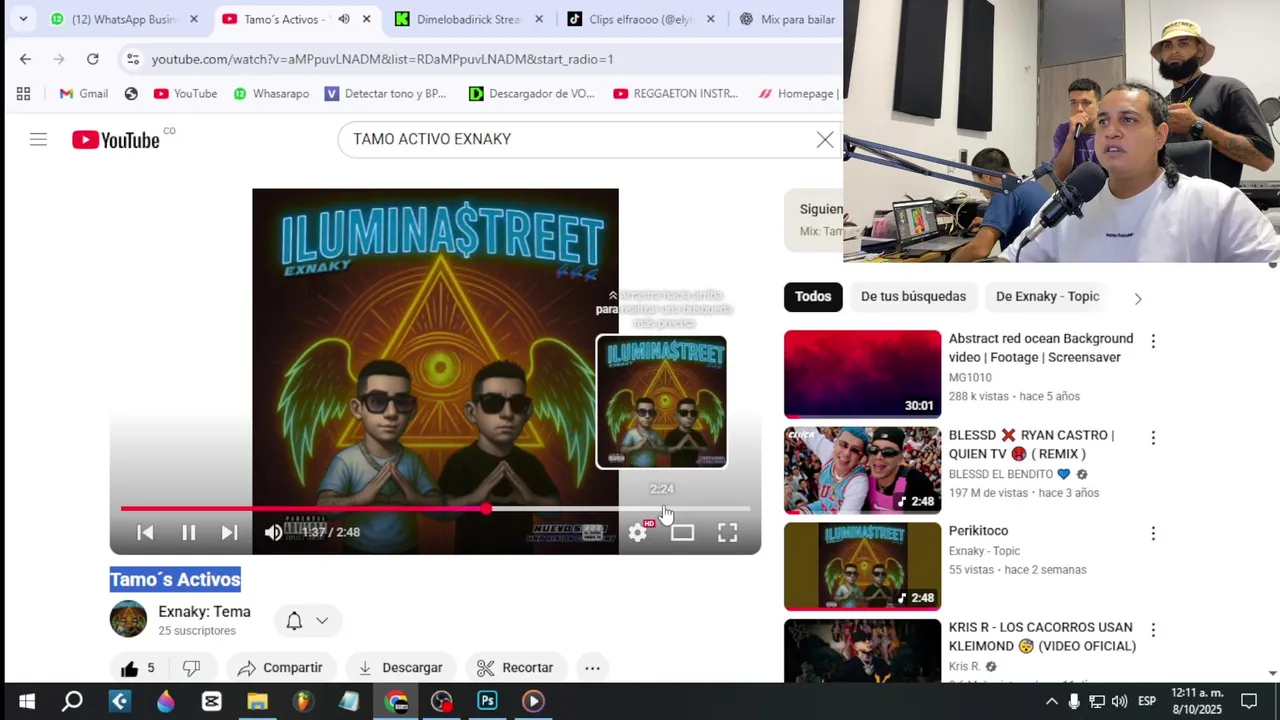Screen dimensions: 1280x720
Task: Open options menu for KRIS R video
Action: (x=1153, y=630)
